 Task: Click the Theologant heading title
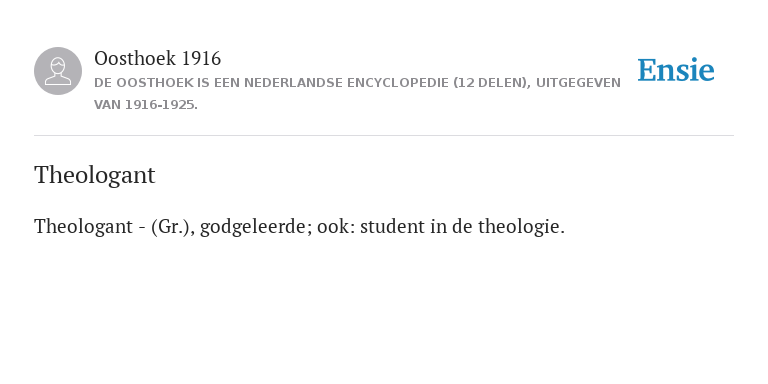click(95, 175)
